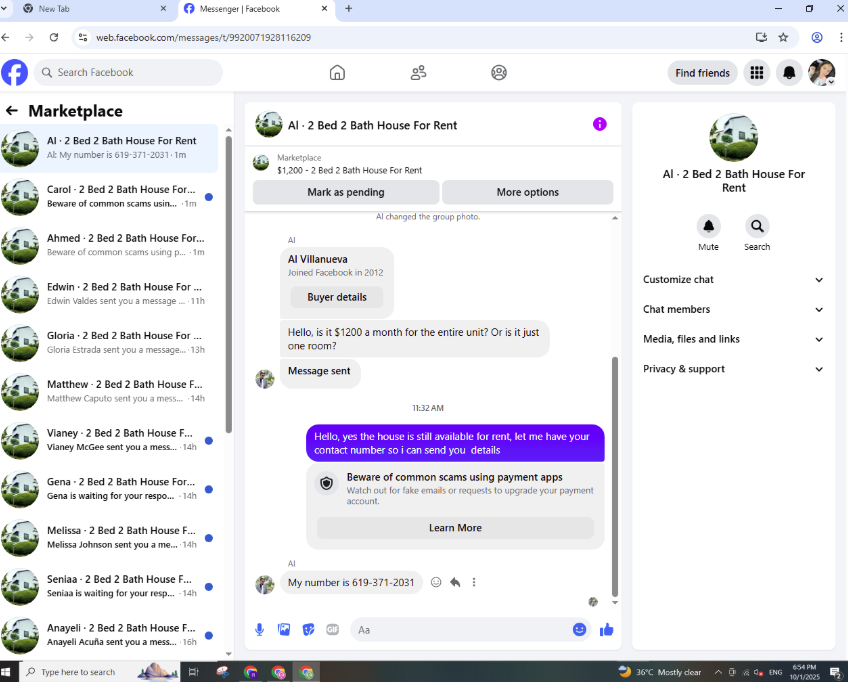The width and height of the screenshot is (848, 682).
Task: Send a voice clip microphone icon
Action: point(260,630)
